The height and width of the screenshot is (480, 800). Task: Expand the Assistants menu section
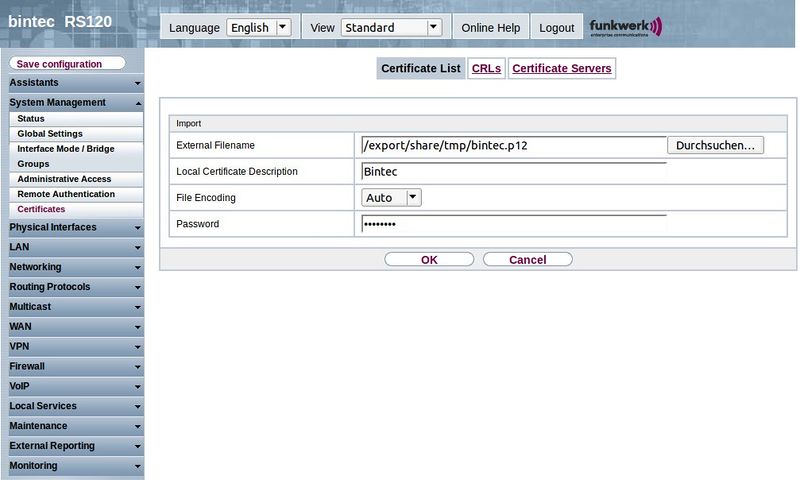[x=73, y=83]
